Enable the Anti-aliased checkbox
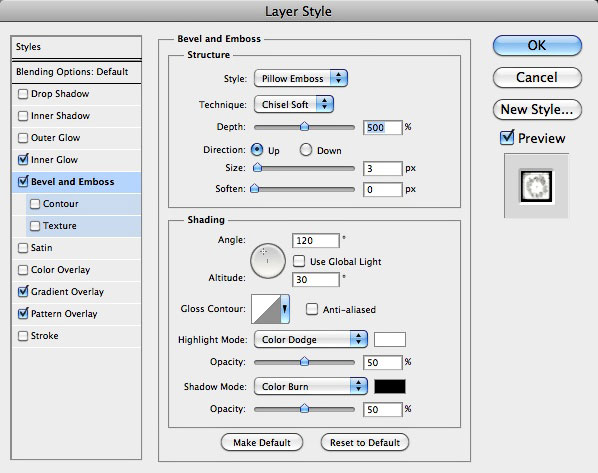The image size is (598, 473). (x=312, y=309)
